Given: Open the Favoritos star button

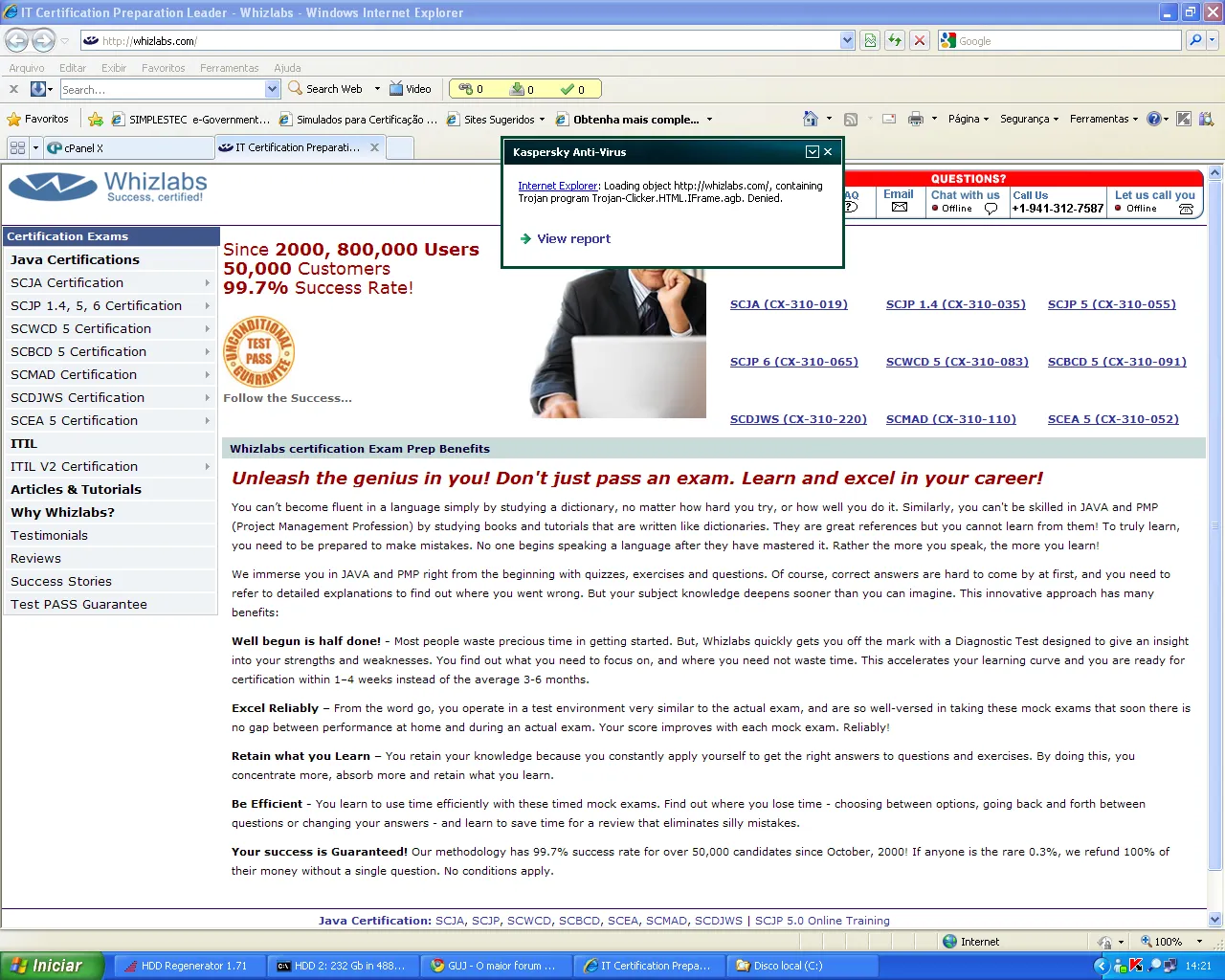Looking at the screenshot, I should (x=38, y=120).
